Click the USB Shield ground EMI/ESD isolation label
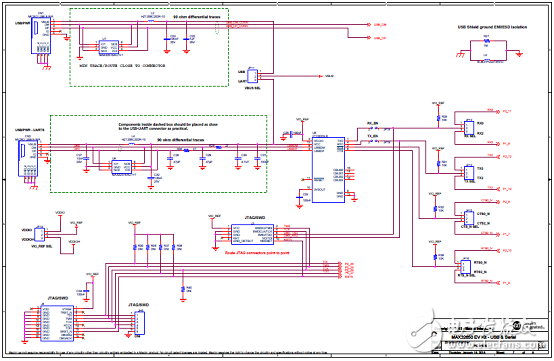This screenshot has height=361, width=554. 492,27
